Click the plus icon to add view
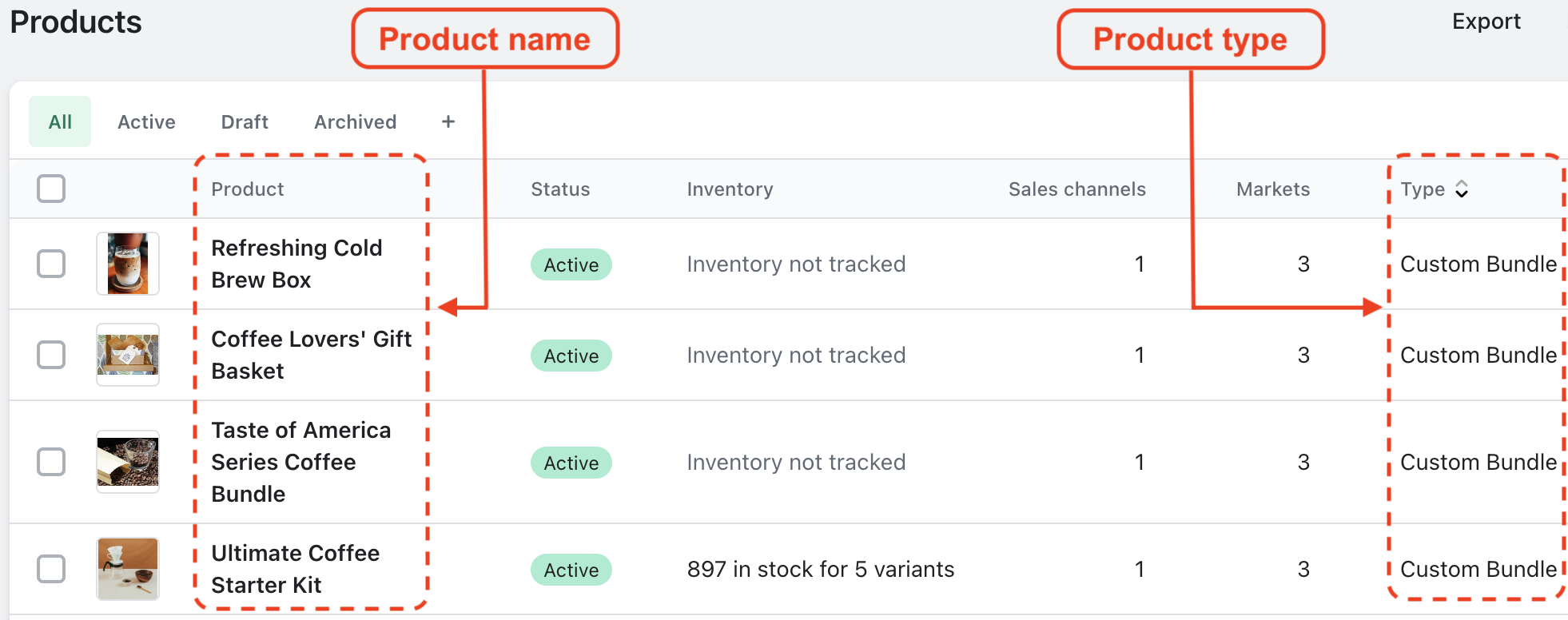The image size is (1568, 620). click(448, 121)
